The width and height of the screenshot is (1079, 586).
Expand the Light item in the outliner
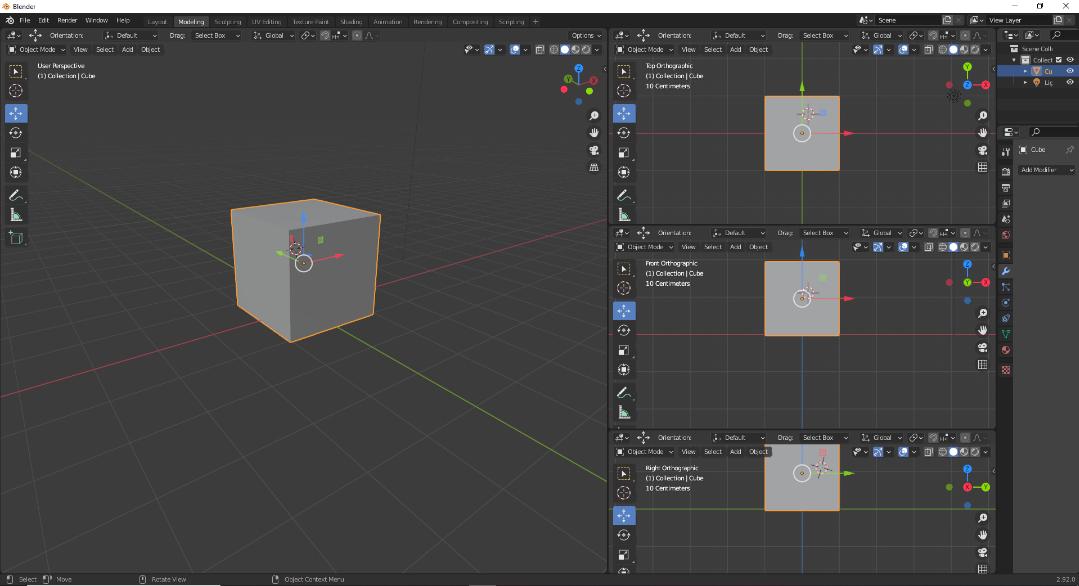(1025, 83)
